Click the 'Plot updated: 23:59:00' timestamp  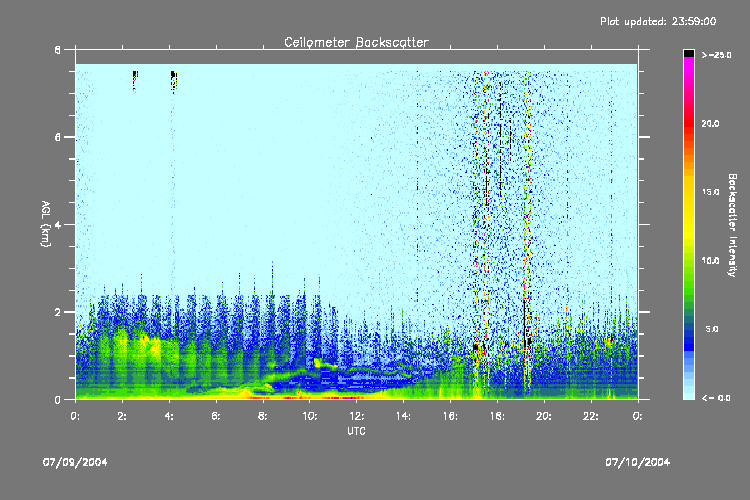point(658,21)
